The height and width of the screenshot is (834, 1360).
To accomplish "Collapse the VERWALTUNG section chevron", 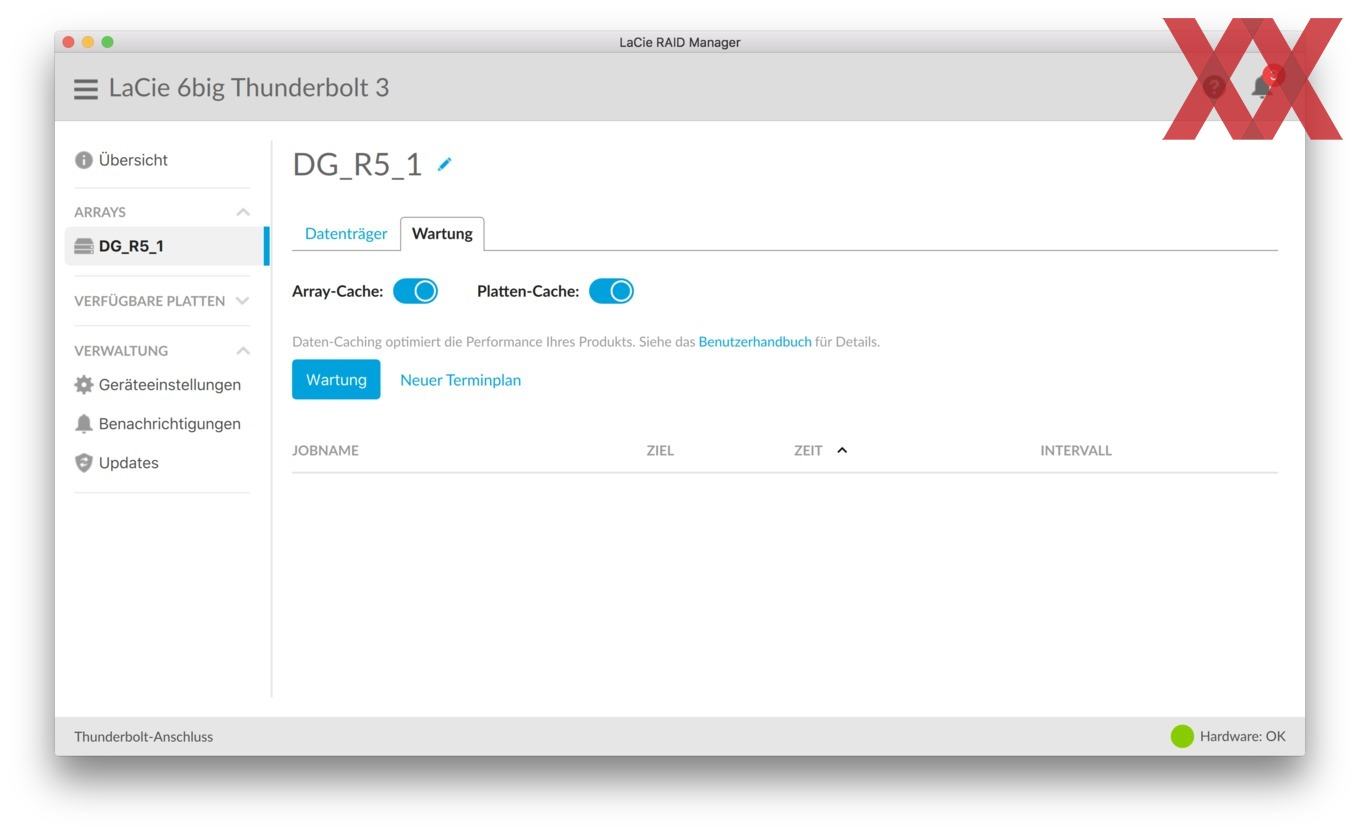I will coord(242,351).
